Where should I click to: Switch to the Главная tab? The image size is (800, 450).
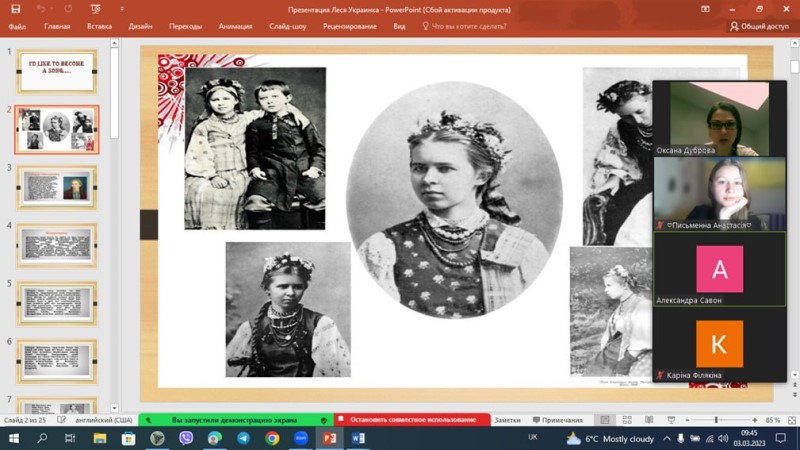pyautogui.click(x=57, y=27)
